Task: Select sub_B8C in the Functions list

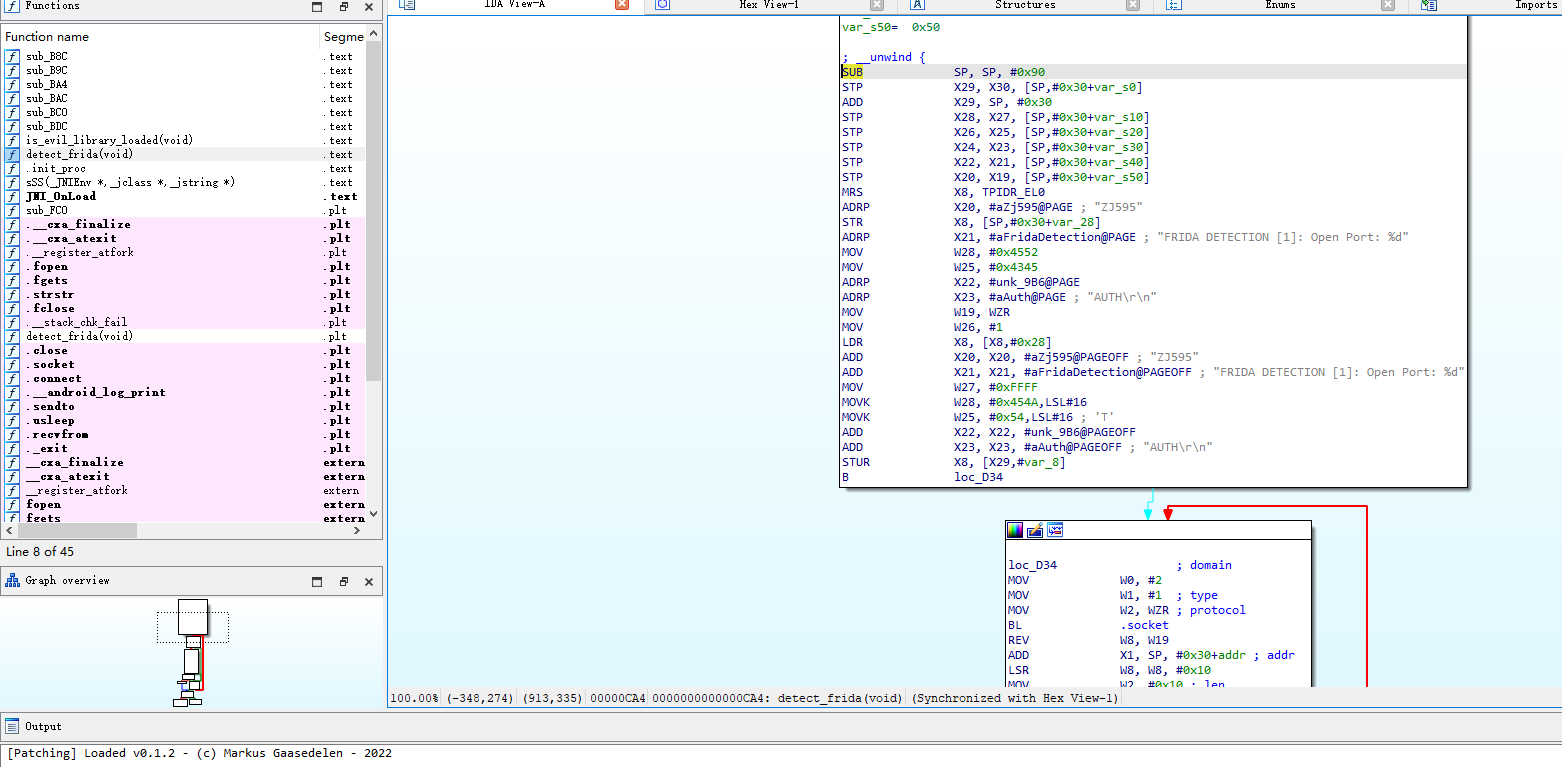Action: (x=184, y=56)
